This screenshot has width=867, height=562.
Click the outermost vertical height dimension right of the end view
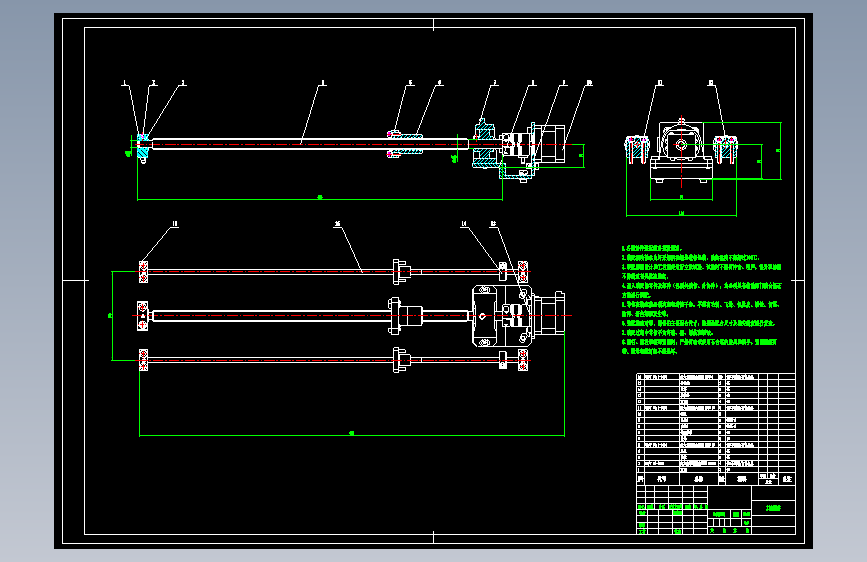(780, 150)
